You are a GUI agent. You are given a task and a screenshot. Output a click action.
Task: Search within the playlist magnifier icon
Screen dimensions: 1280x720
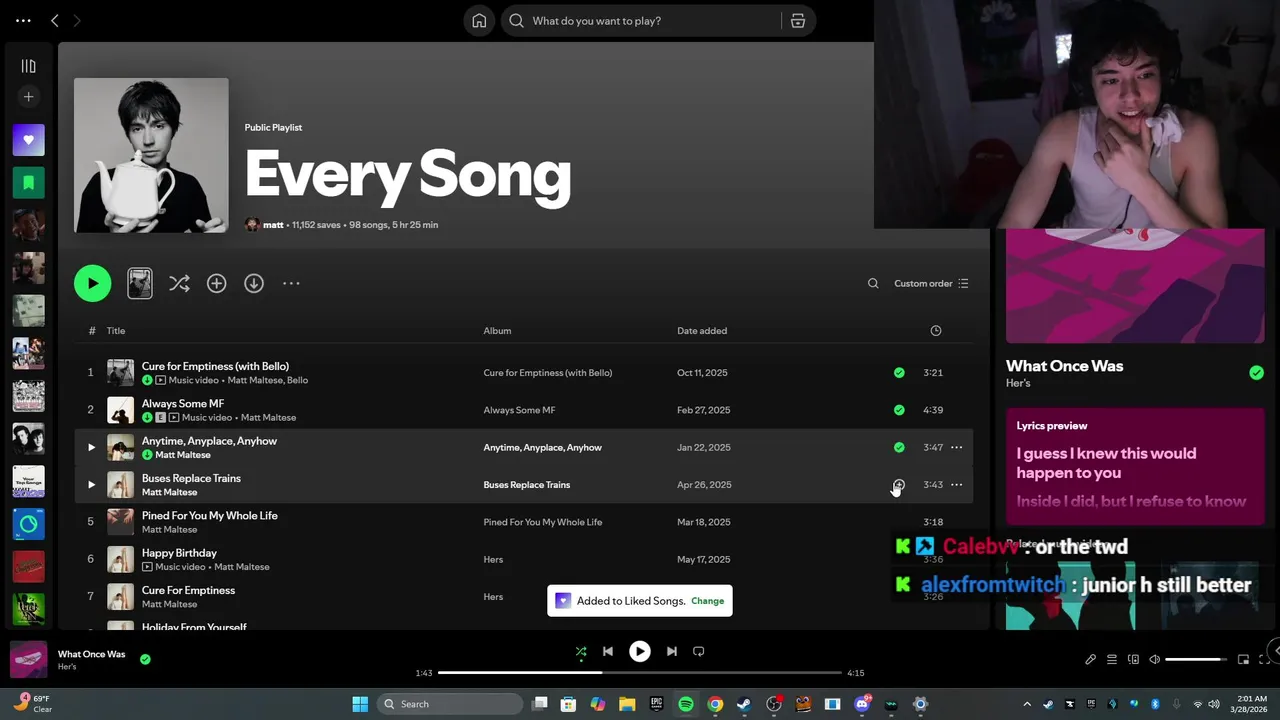[873, 283]
